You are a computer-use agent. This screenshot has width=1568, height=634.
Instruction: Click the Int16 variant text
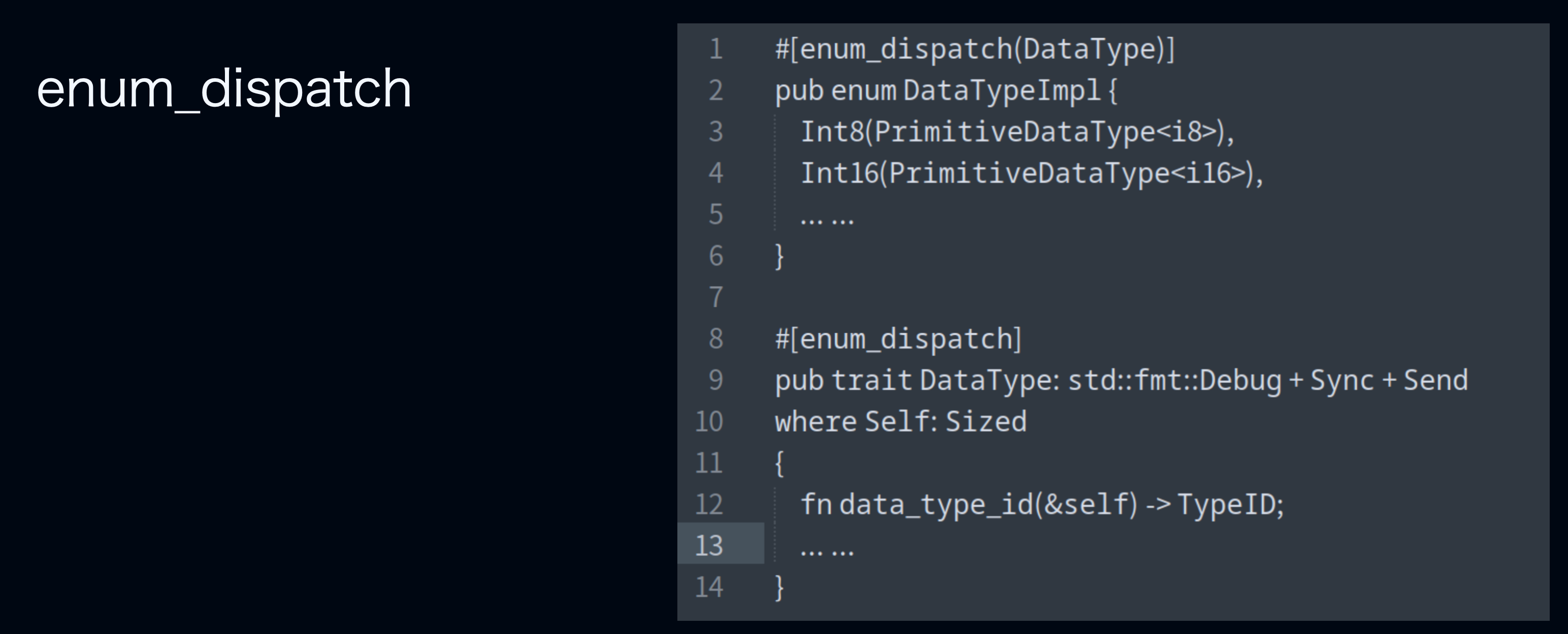(x=839, y=173)
